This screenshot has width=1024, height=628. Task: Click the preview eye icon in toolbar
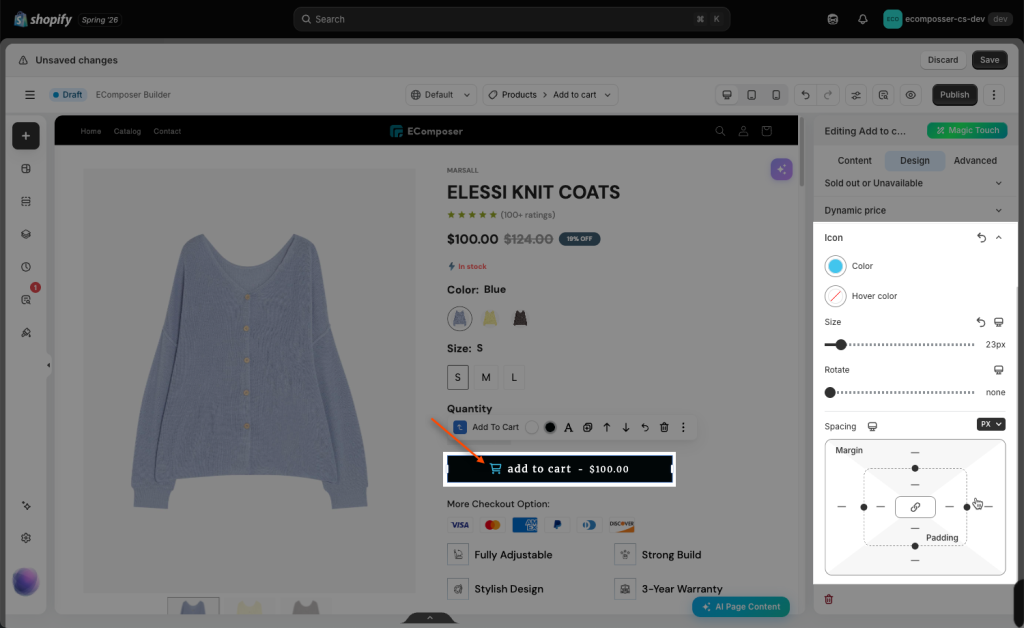[x=910, y=95]
